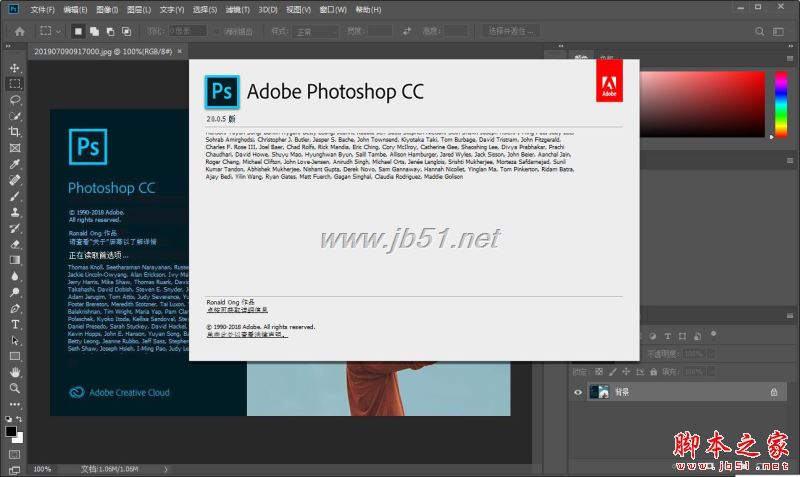This screenshot has width=800, height=477.
Task: Select the Horizontal Type tool
Action: 14,324
